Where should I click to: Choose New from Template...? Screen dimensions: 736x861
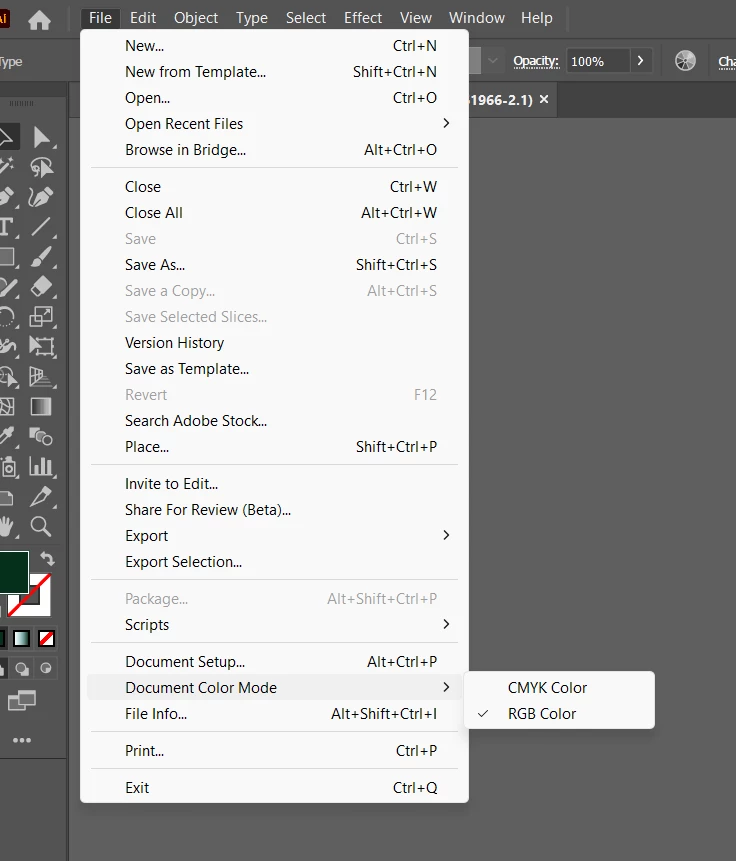[274, 71]
